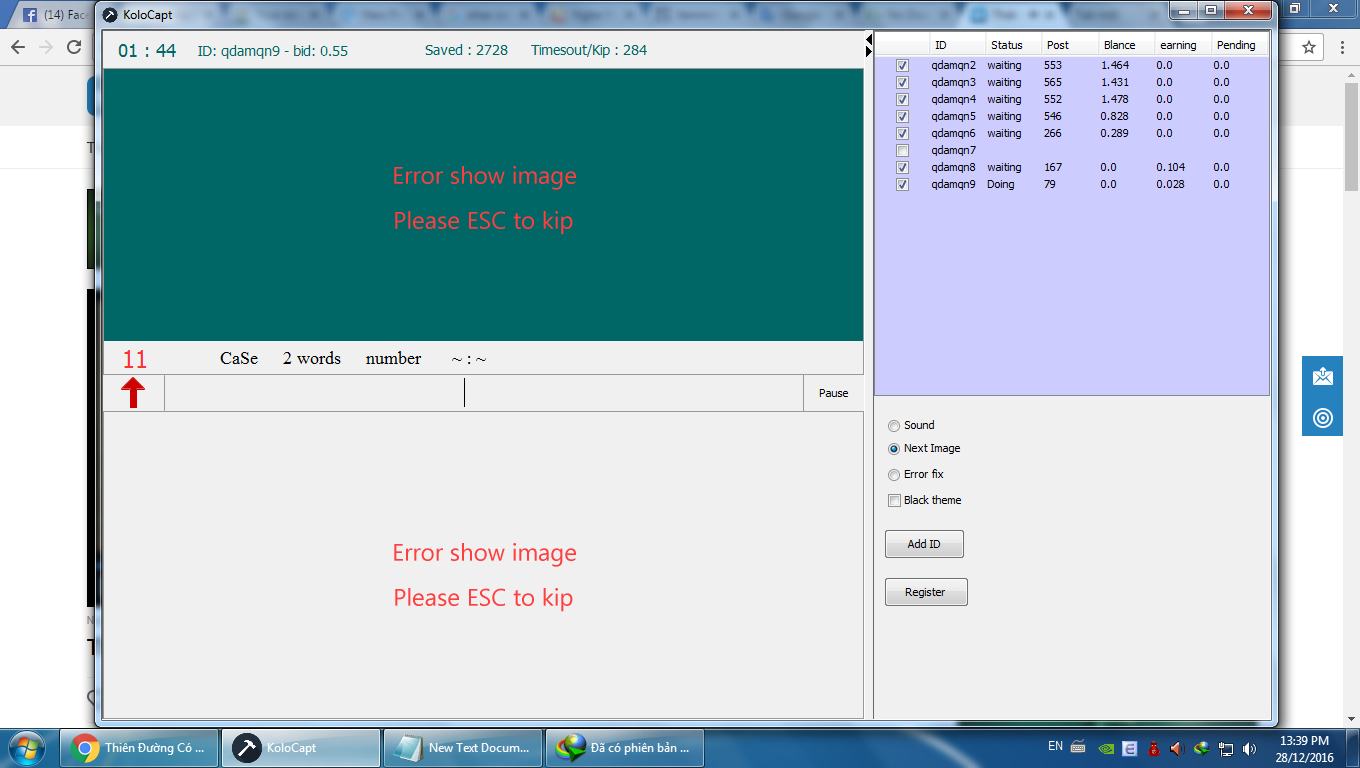The image size is (1360, 768).
Task: Uncheck the qdamqn3 row checkbox
Action: [x=903, y=82]
